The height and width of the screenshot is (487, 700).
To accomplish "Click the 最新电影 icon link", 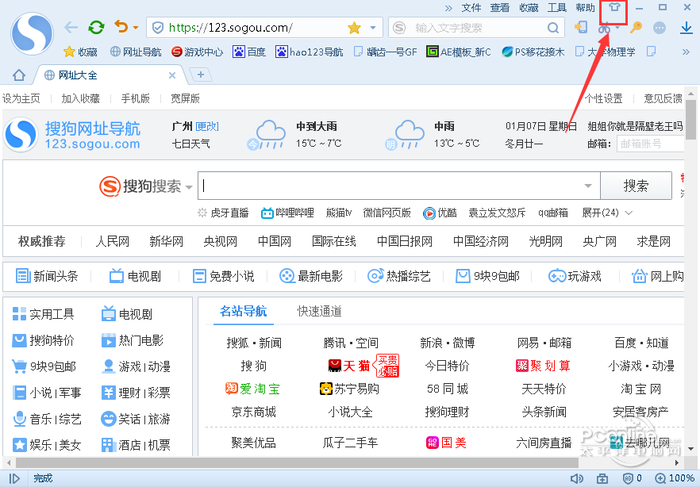I will pos(311,276).
